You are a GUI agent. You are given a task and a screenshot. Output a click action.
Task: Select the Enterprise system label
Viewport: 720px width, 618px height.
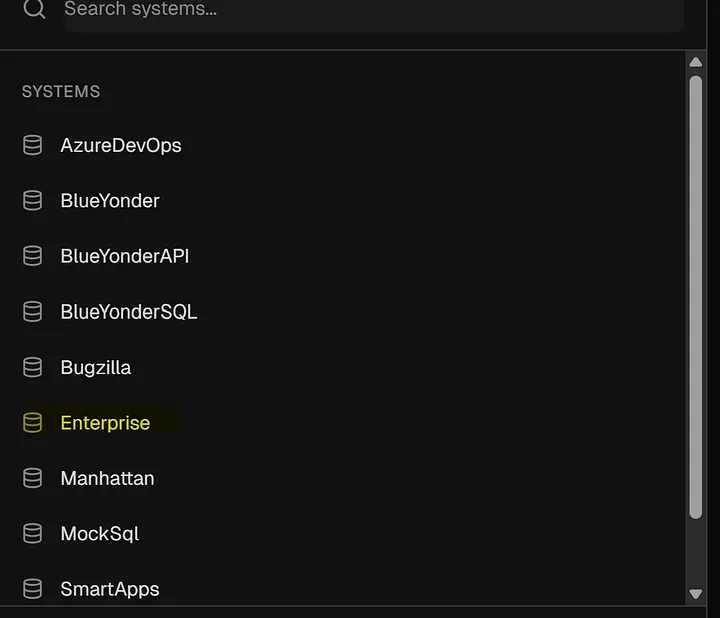pos(105,423)
